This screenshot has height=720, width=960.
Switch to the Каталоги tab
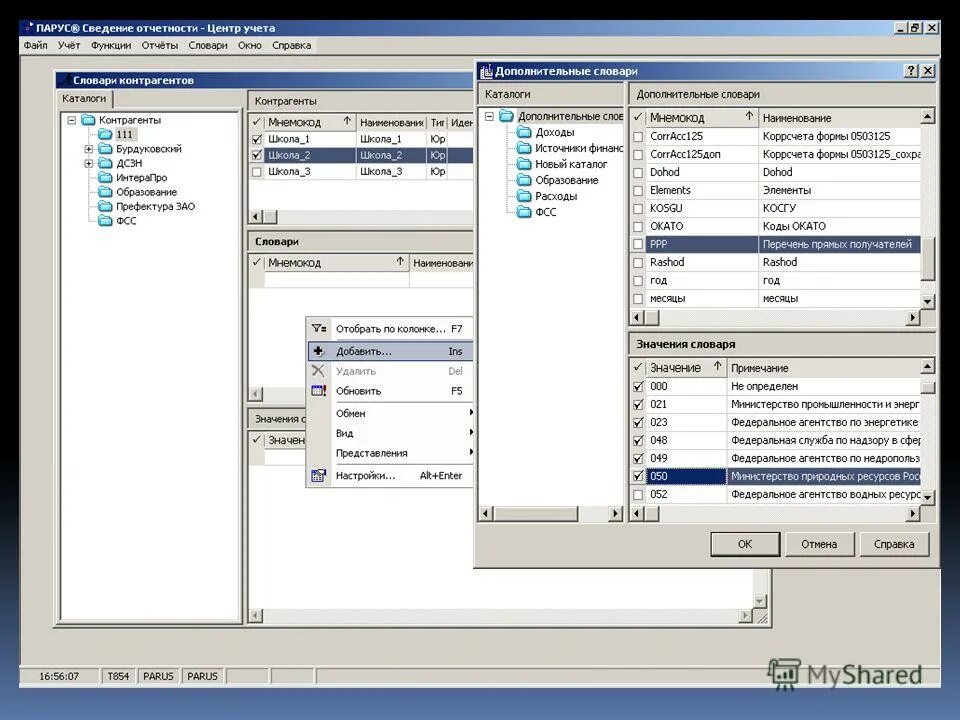pyautogui.click(x=84, y=99)
